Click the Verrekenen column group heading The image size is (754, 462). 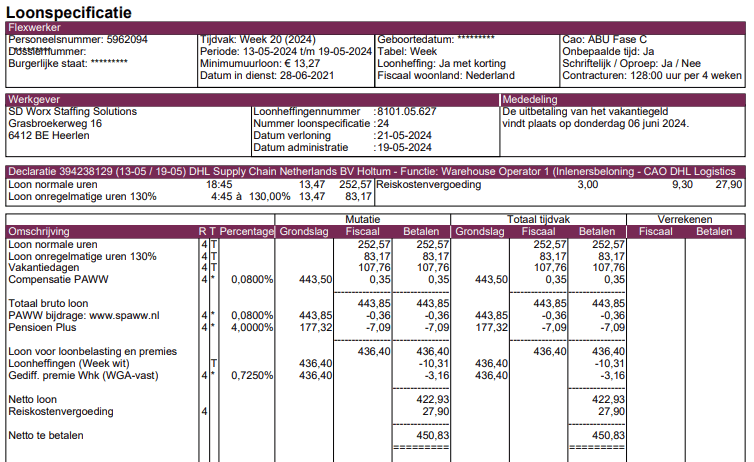click(x=684, y=218)
